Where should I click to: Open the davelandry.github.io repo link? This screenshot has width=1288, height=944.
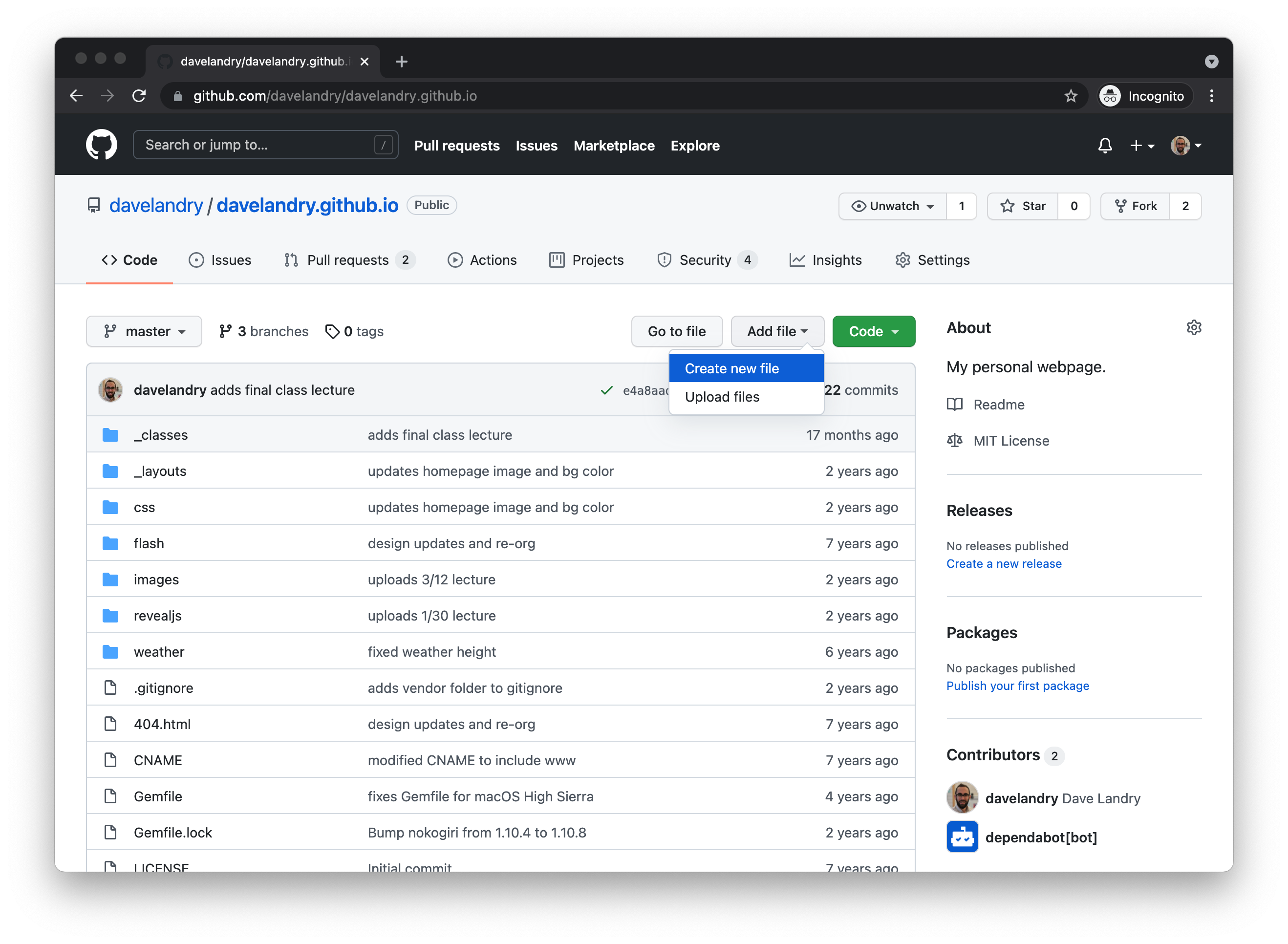coord(307,205)
